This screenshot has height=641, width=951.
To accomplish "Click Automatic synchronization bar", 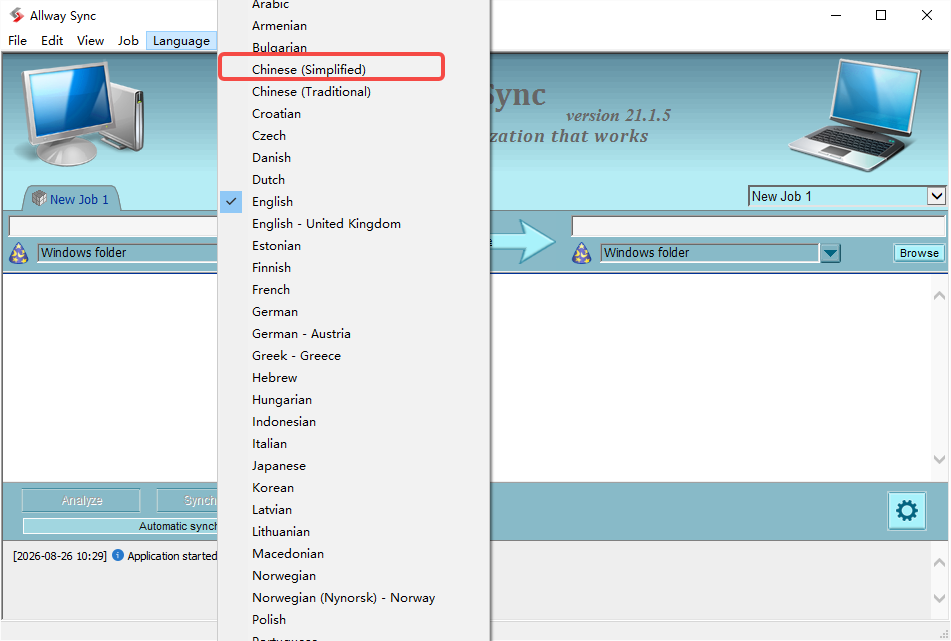I will (x=120, y=526).
